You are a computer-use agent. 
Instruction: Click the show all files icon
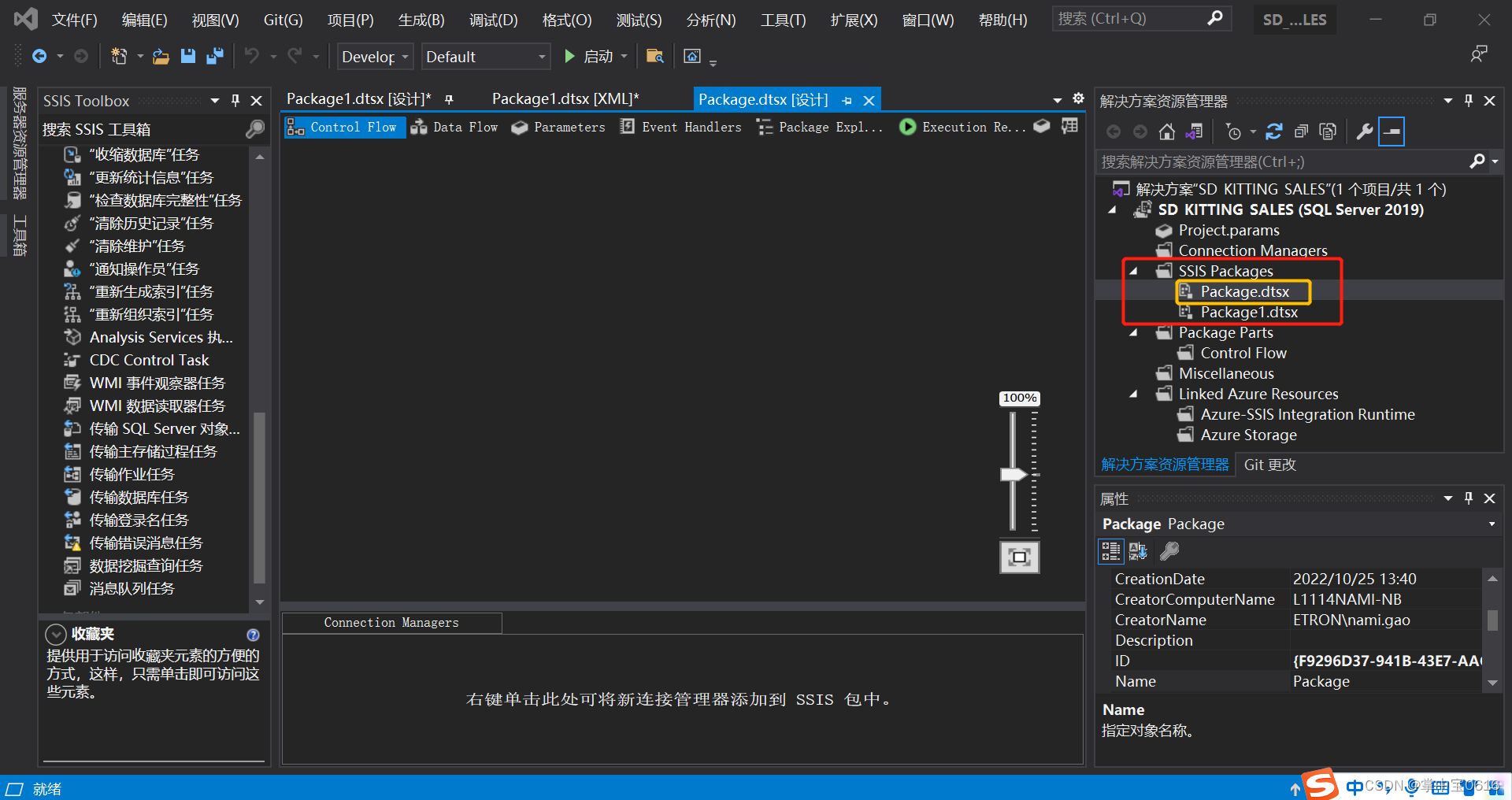click(1329, 131)
